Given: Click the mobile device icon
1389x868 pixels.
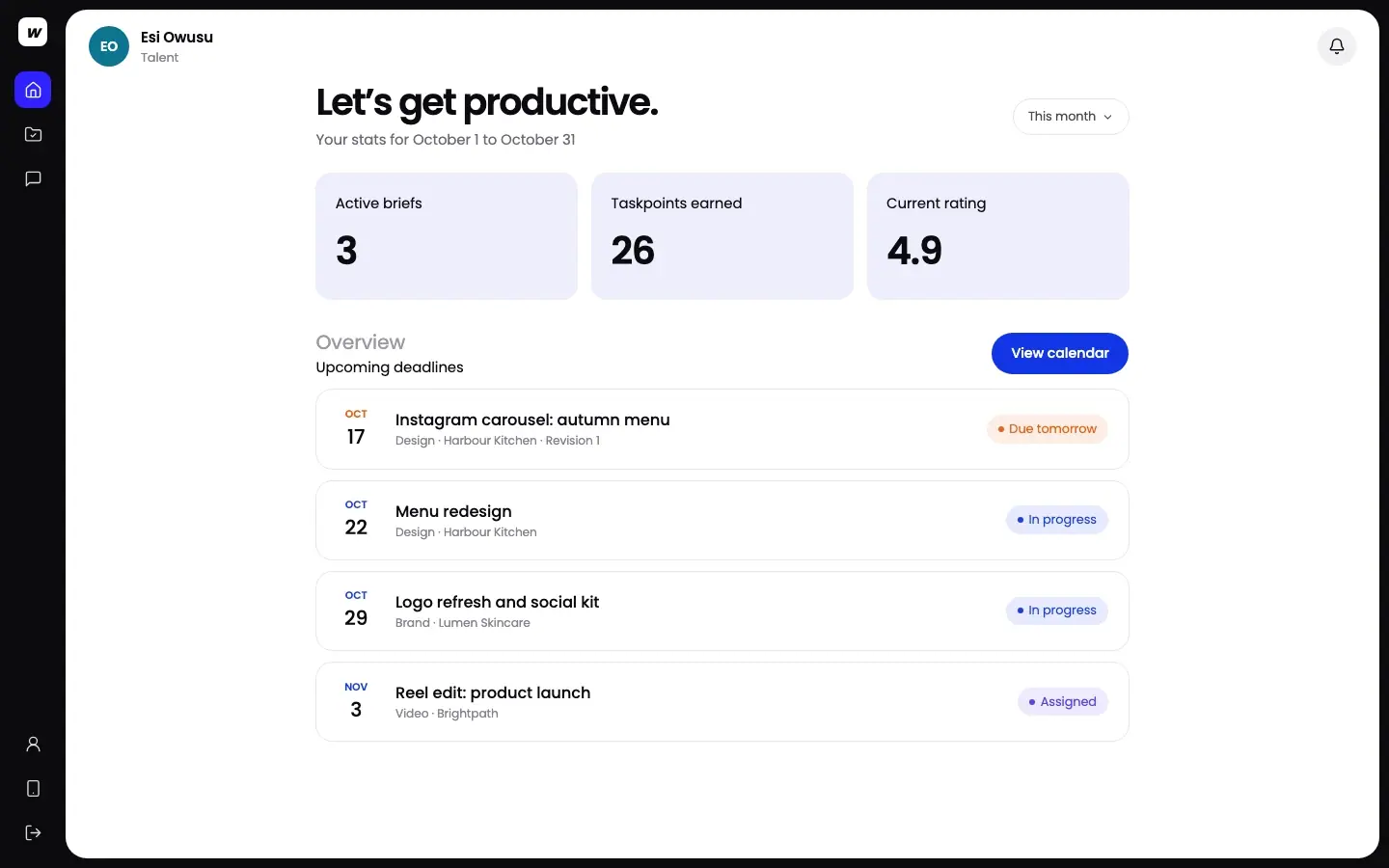Looking at the screenshot, I should 33,788.
